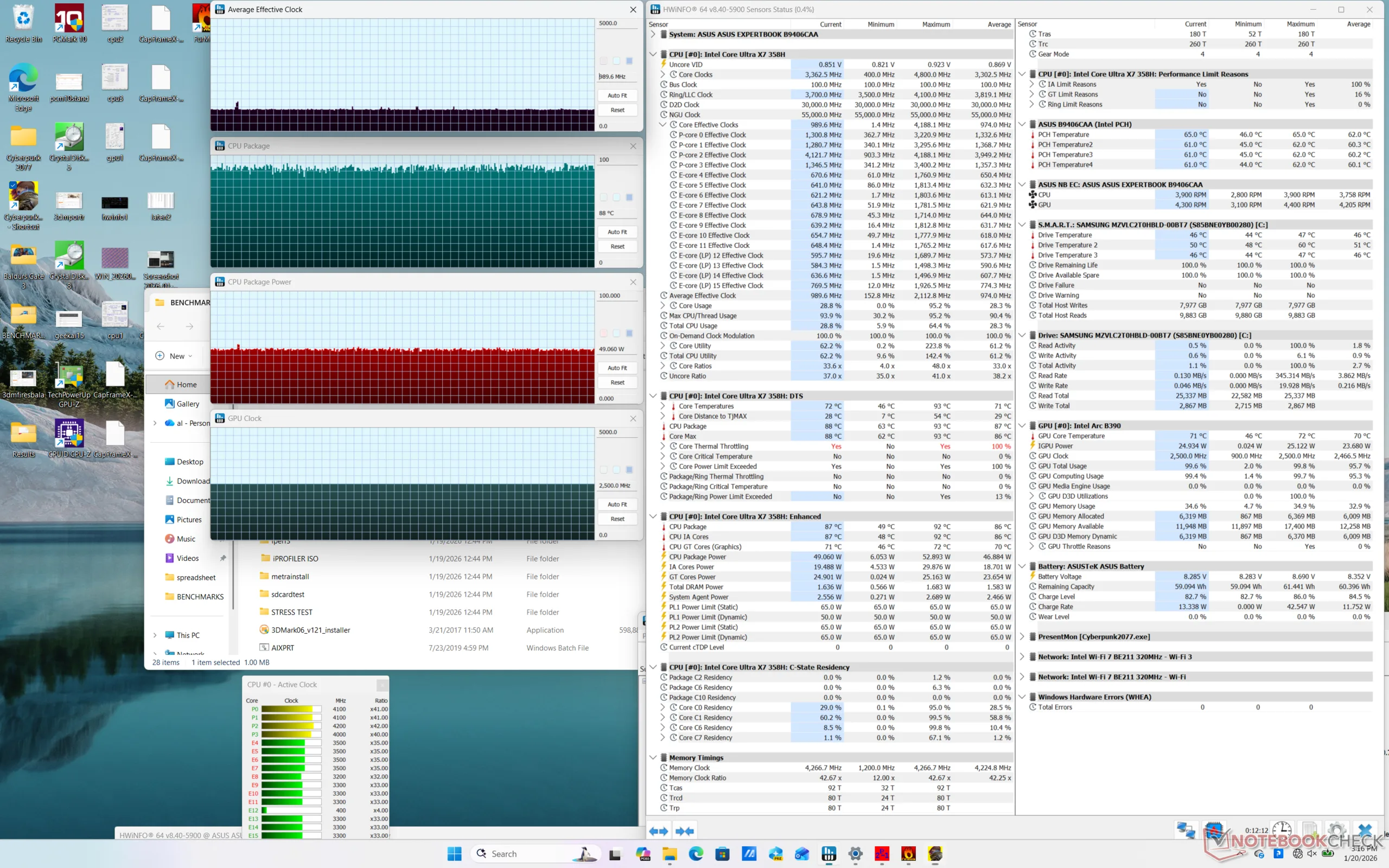Click the network remote monitoring computers icon

tap(1186, 830)
